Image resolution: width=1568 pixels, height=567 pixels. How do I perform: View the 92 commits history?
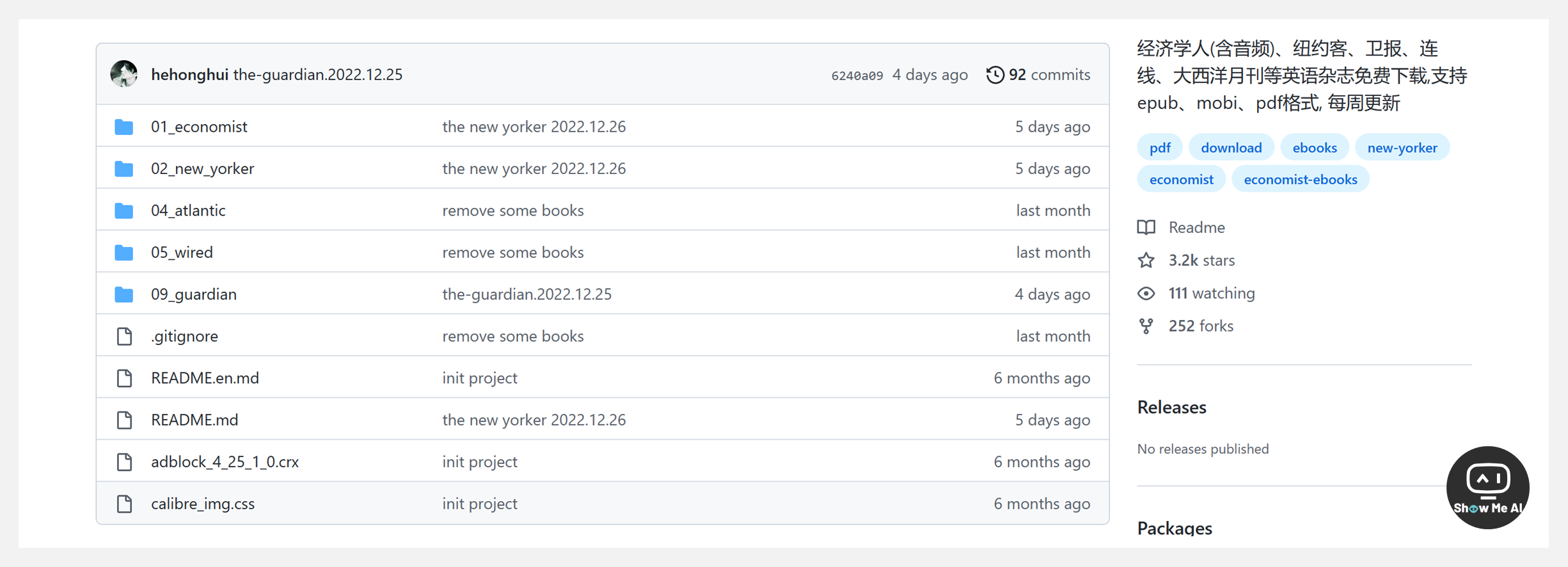(1038, 75)
